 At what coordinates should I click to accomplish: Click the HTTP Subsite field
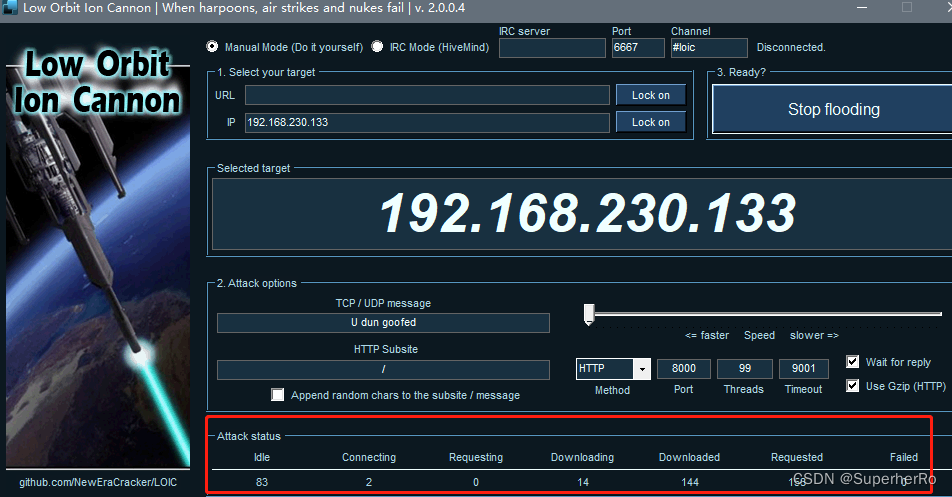[383, 370]
